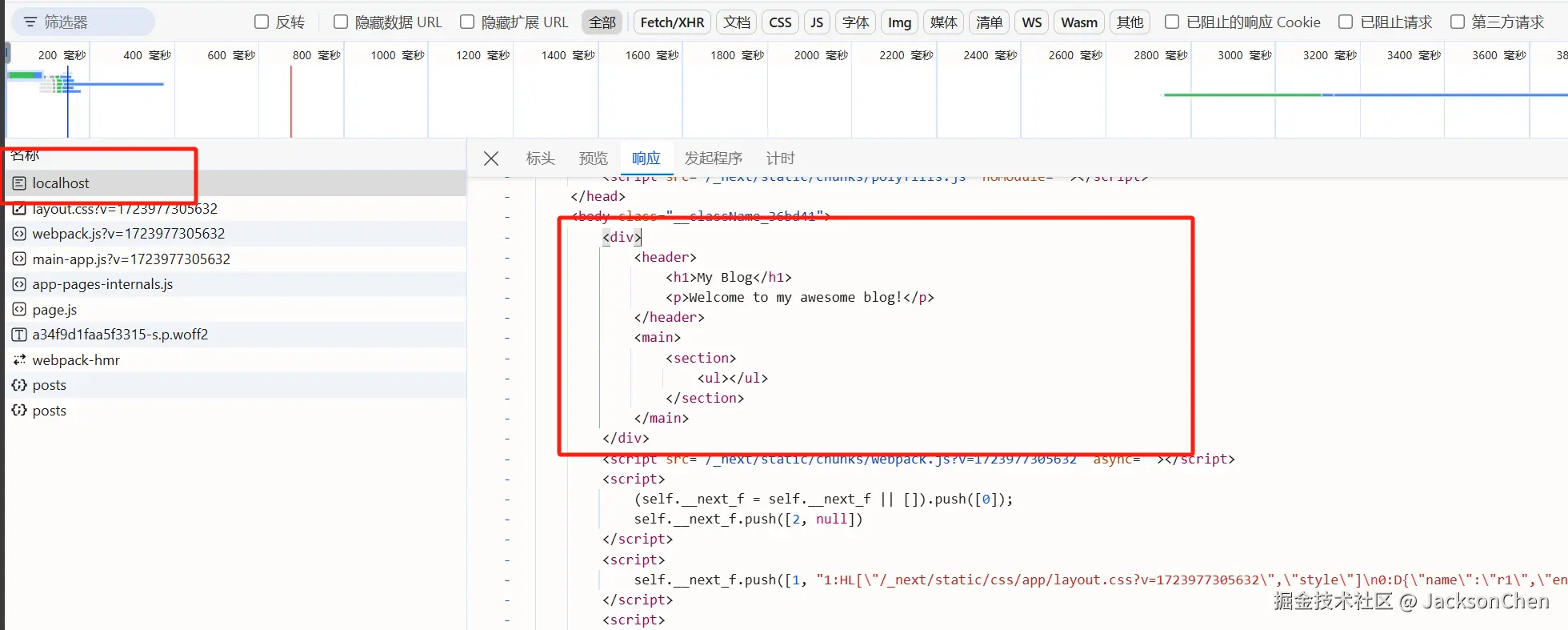Select the first posts request
The width and height of the screenshot is (1568, 630).
coord(235,385)
